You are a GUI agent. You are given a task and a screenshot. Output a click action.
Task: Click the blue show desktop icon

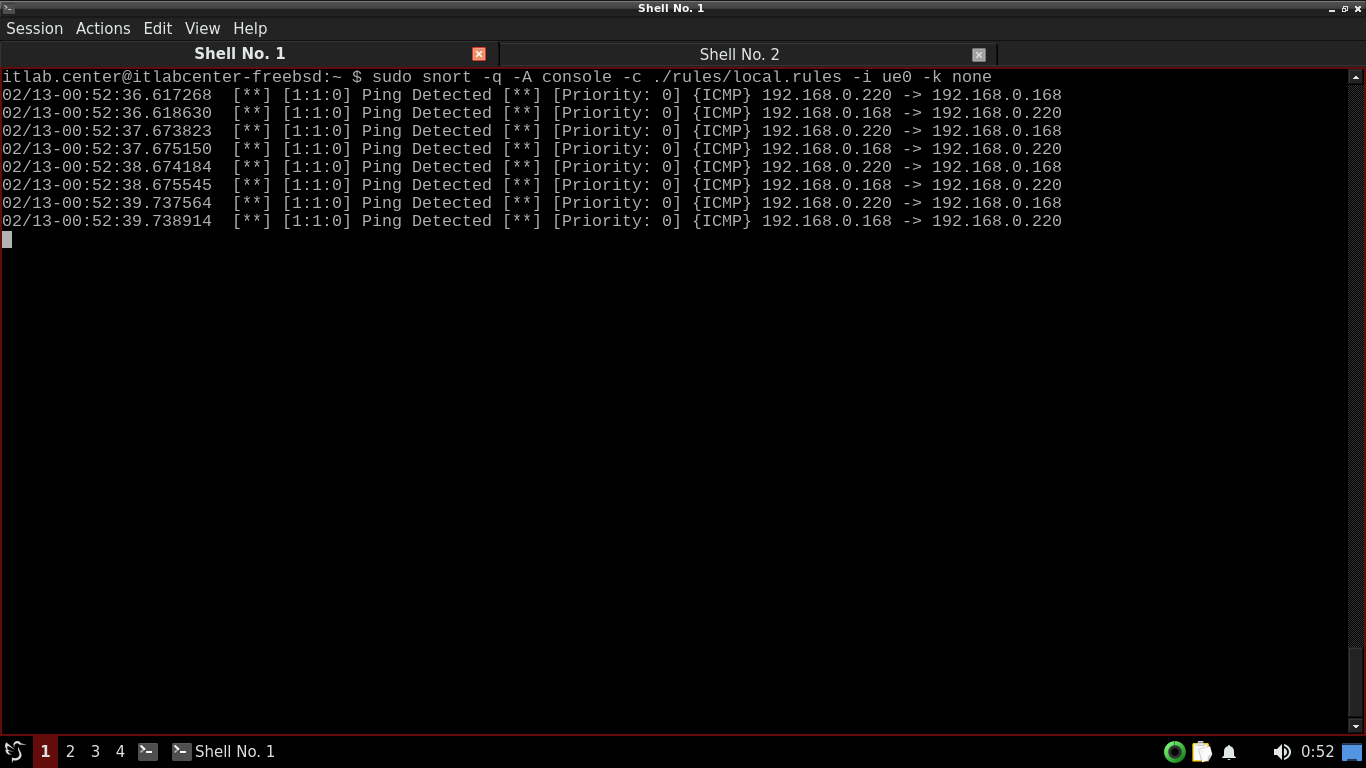(1351, 751)
